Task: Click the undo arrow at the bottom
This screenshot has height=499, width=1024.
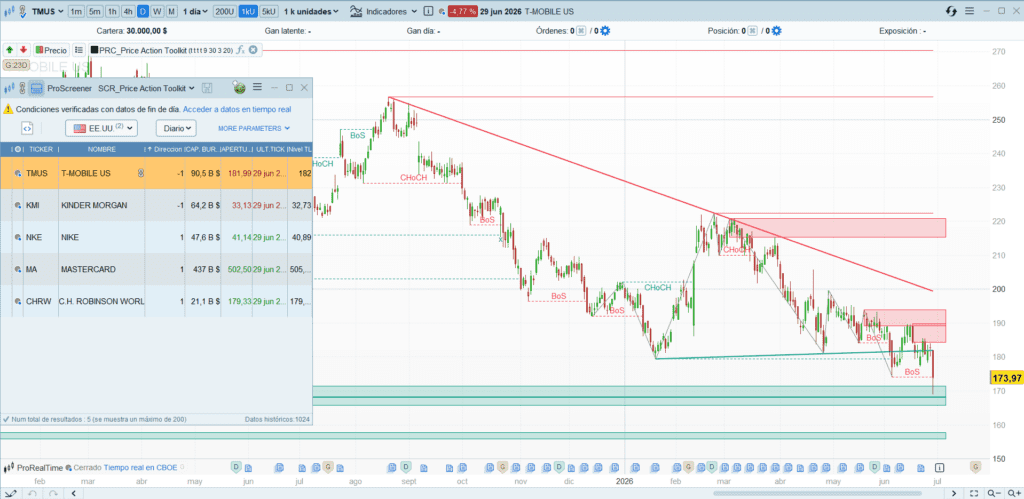Action: [33, 493]
